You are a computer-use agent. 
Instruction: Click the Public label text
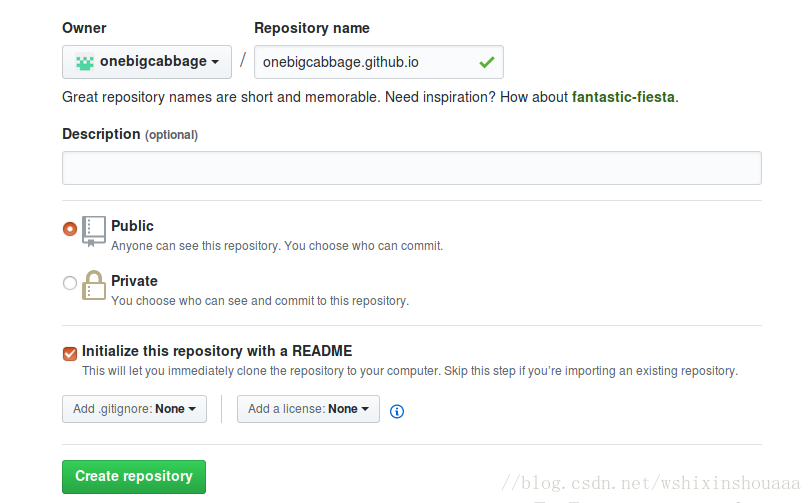point(132,226)
